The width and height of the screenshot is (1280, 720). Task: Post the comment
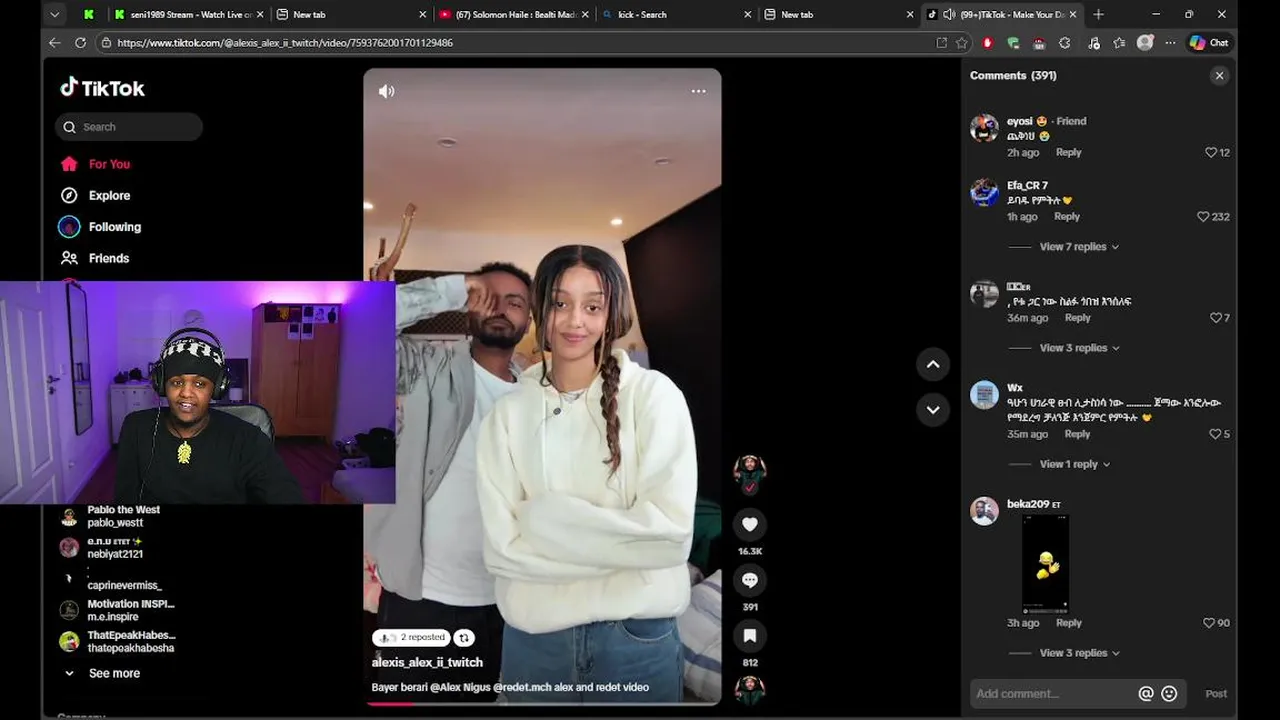pyautogui.click(x=1216, y=694)
